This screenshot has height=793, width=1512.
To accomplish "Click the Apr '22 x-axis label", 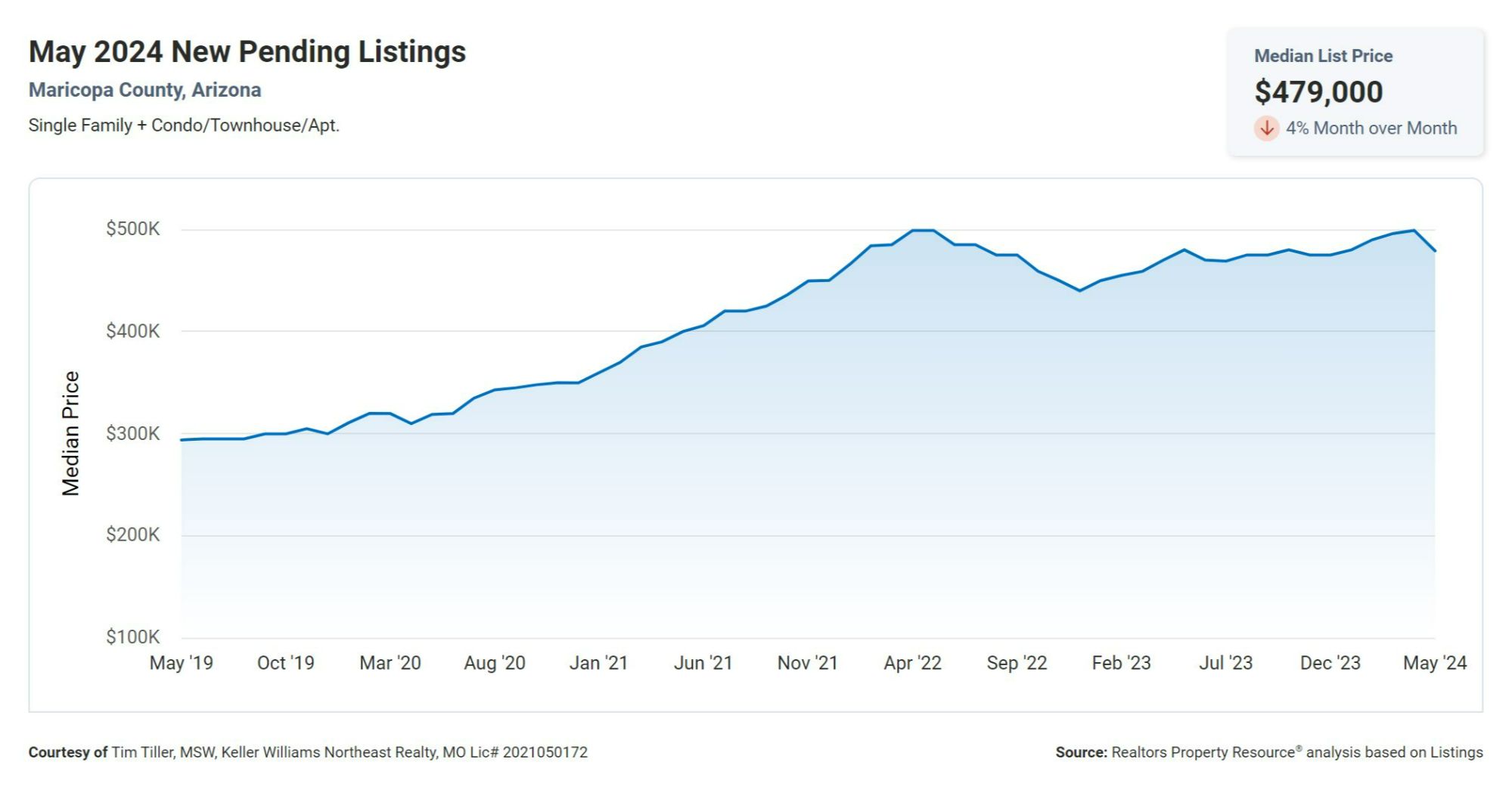I will coord(912,663).
